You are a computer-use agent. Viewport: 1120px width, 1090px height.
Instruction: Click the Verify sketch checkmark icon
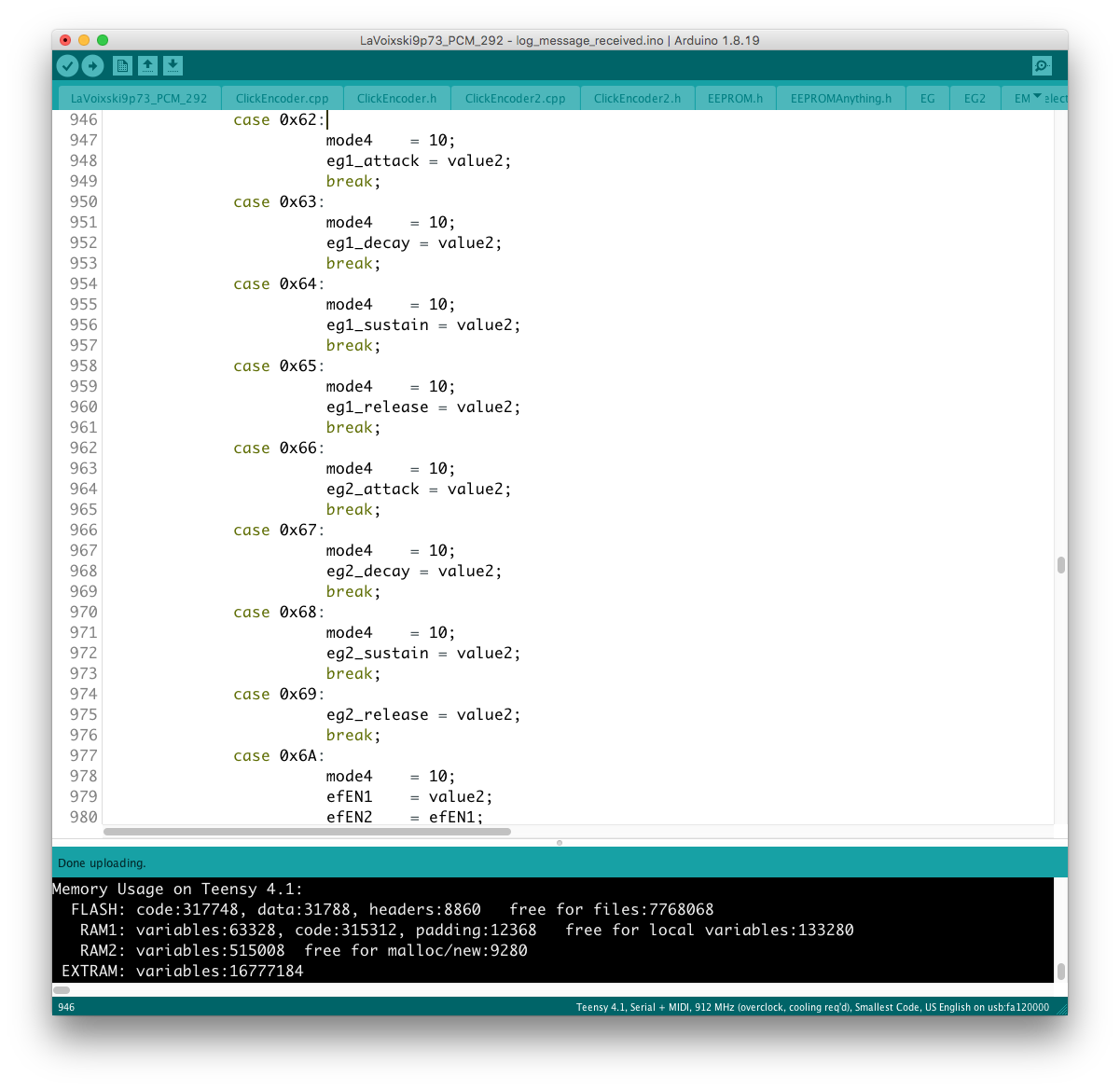(67, 65)
